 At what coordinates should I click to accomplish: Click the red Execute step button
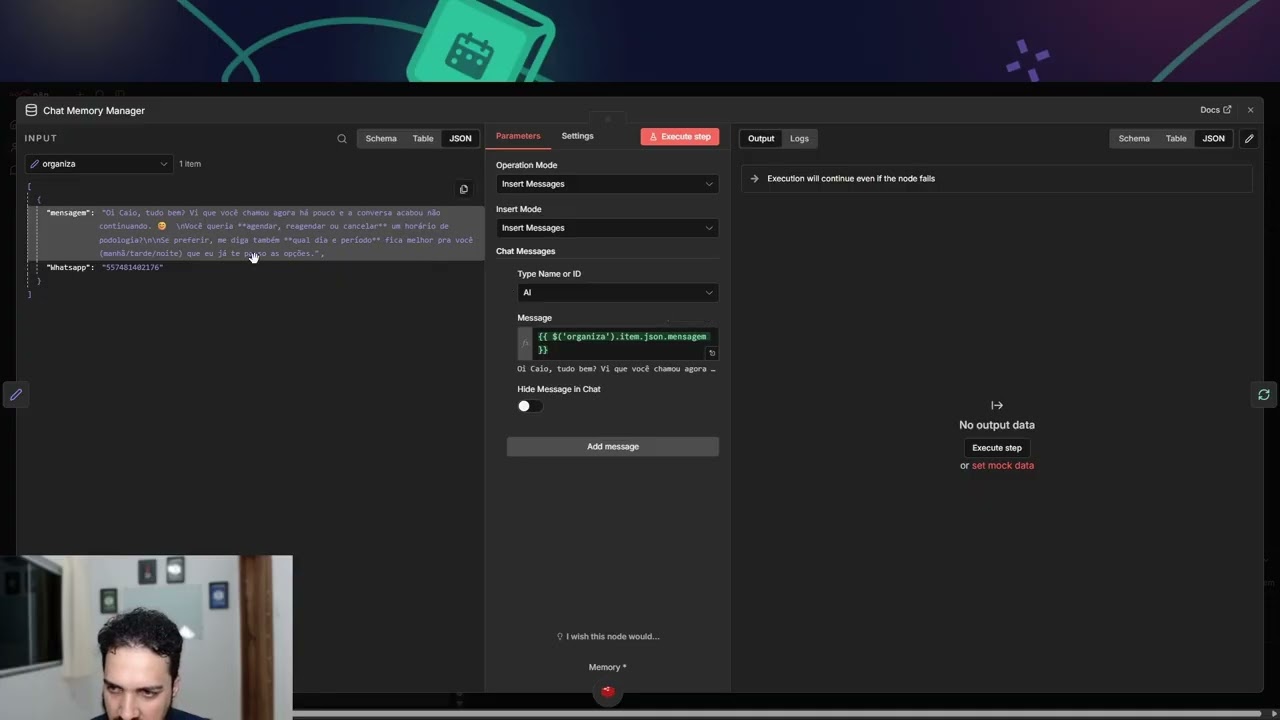pyautogui.click(x=680, y=137)
